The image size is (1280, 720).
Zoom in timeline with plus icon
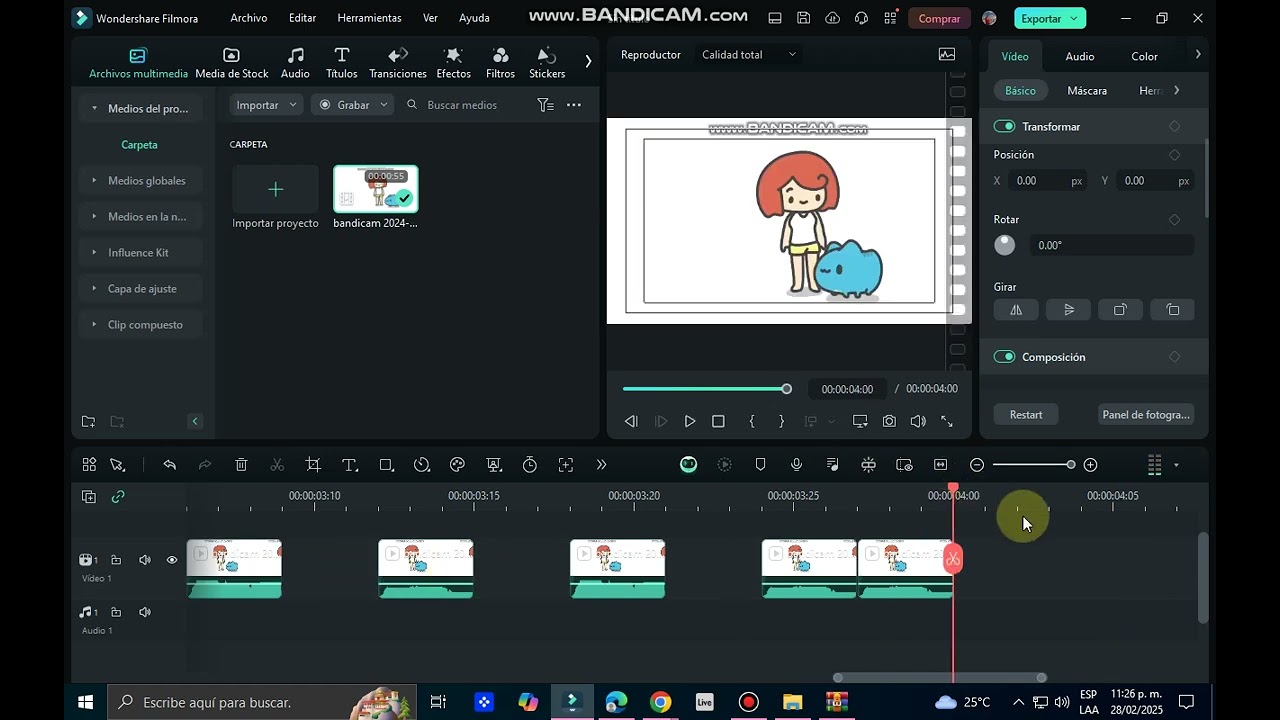(1090, 465)
